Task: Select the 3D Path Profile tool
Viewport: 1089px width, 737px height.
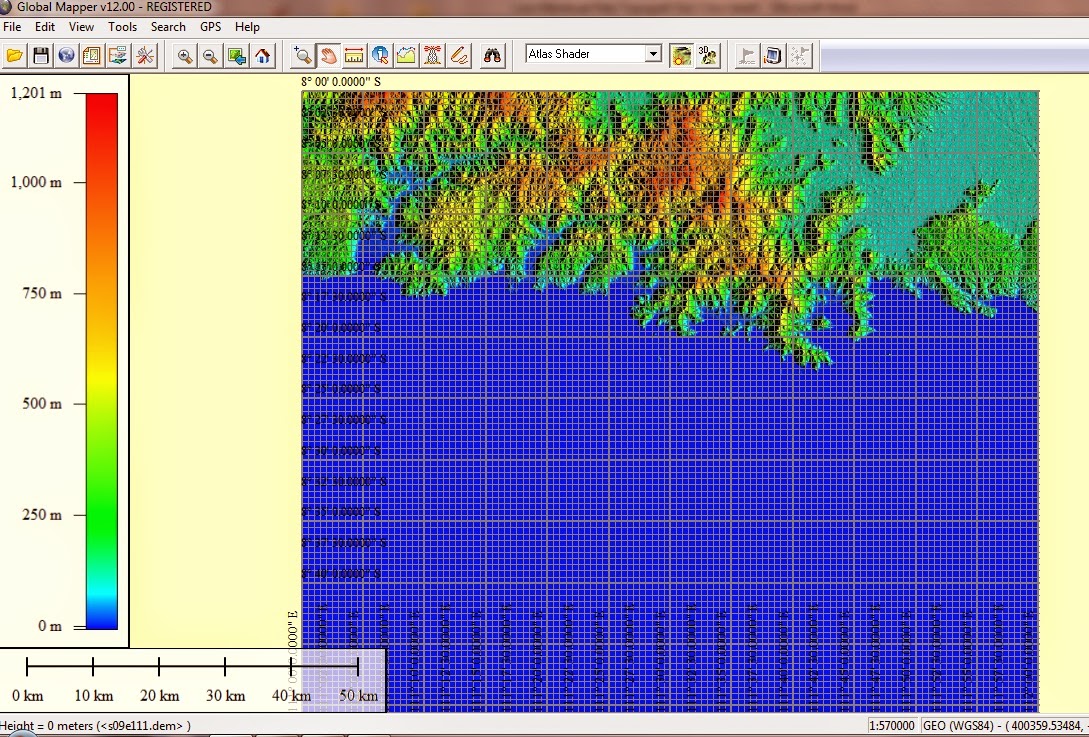Action: click(406, 56)
